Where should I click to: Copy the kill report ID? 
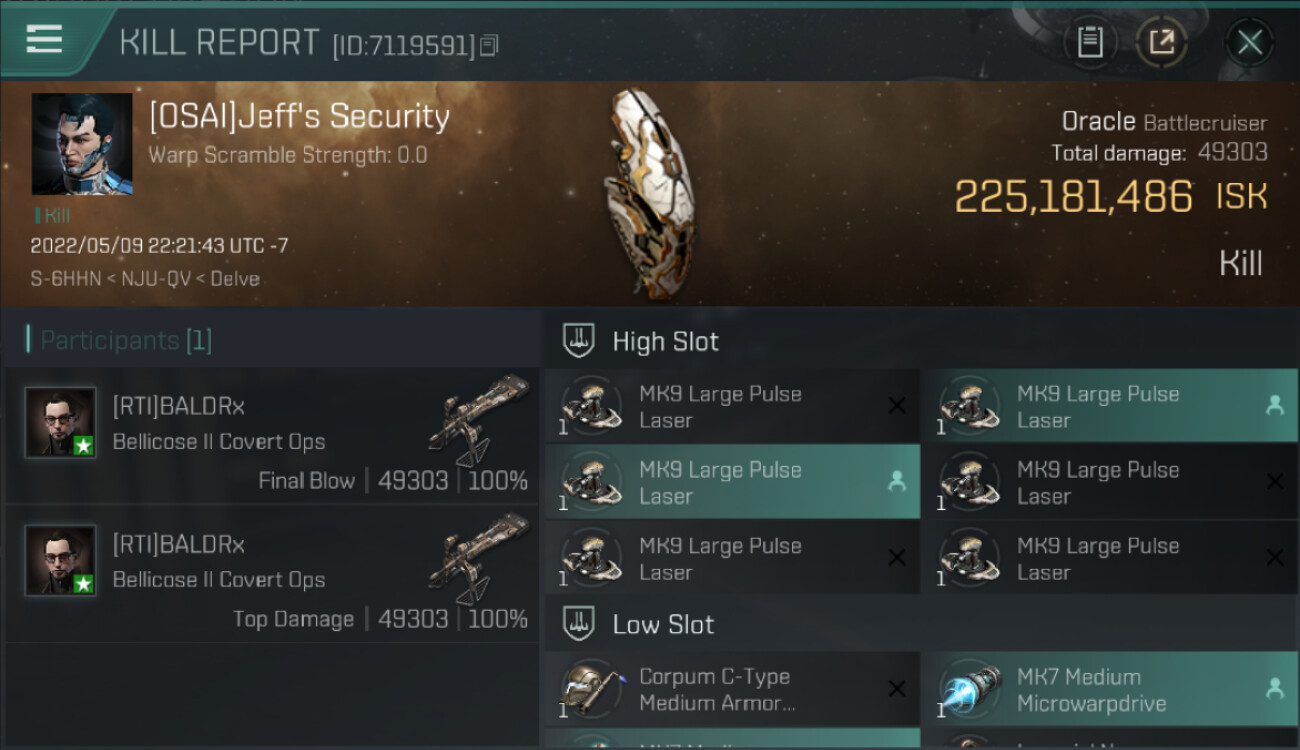(x=489, y=45)
